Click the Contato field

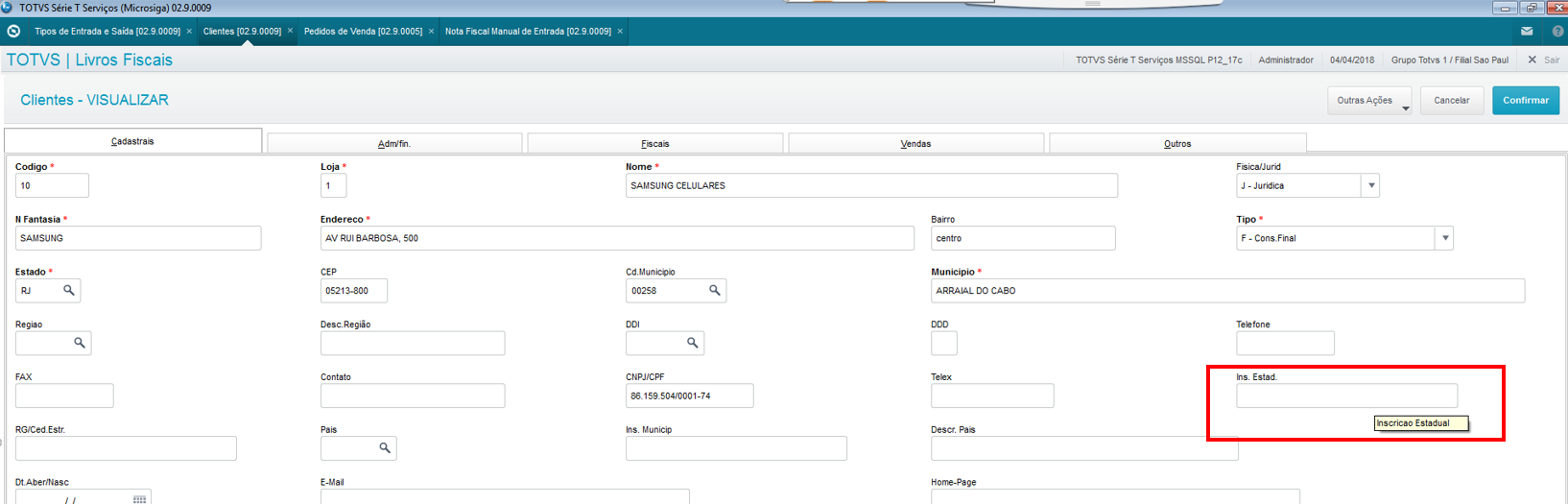point(413,396)
